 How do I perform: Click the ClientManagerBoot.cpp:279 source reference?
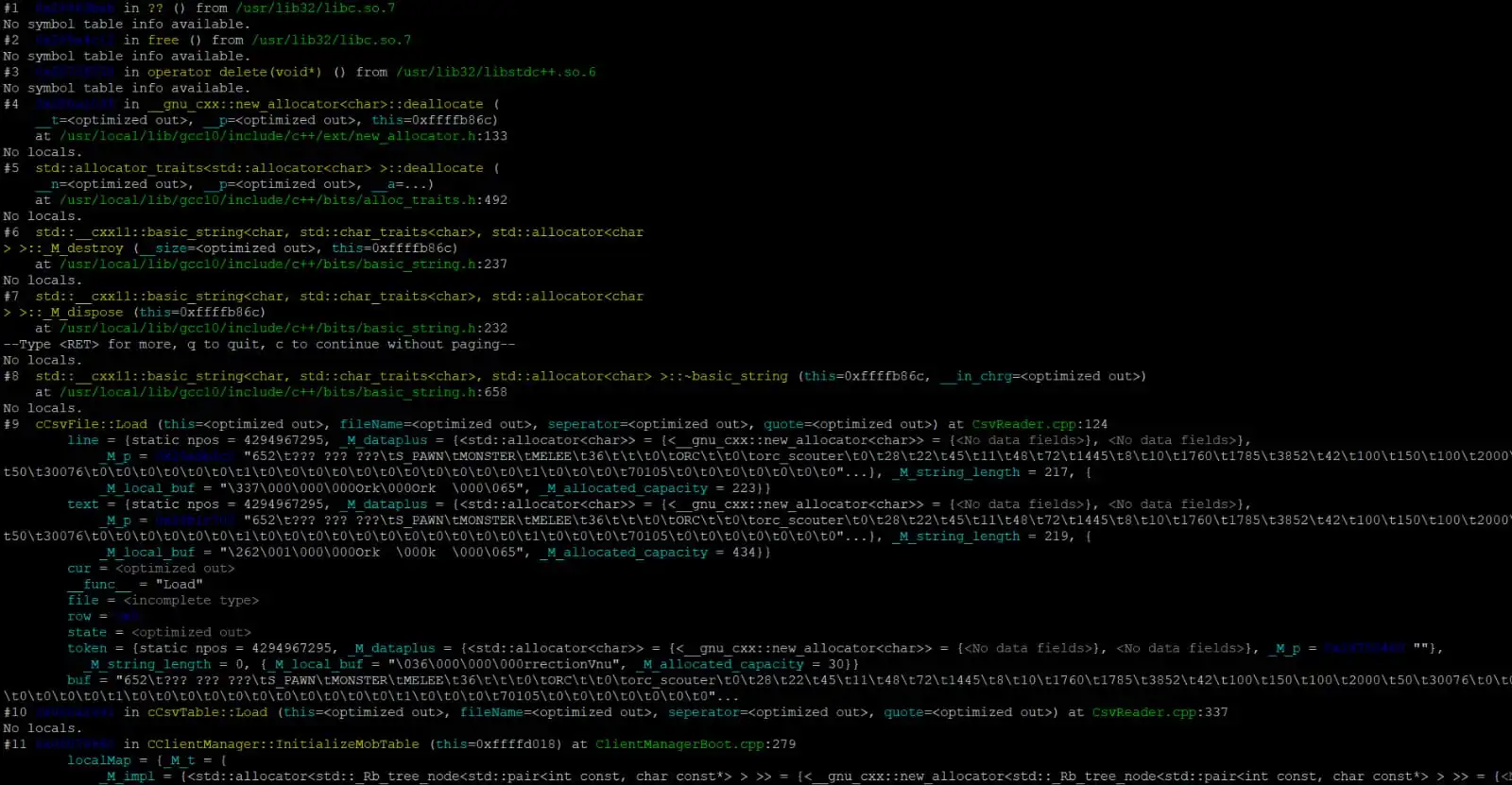pos(696,744)
